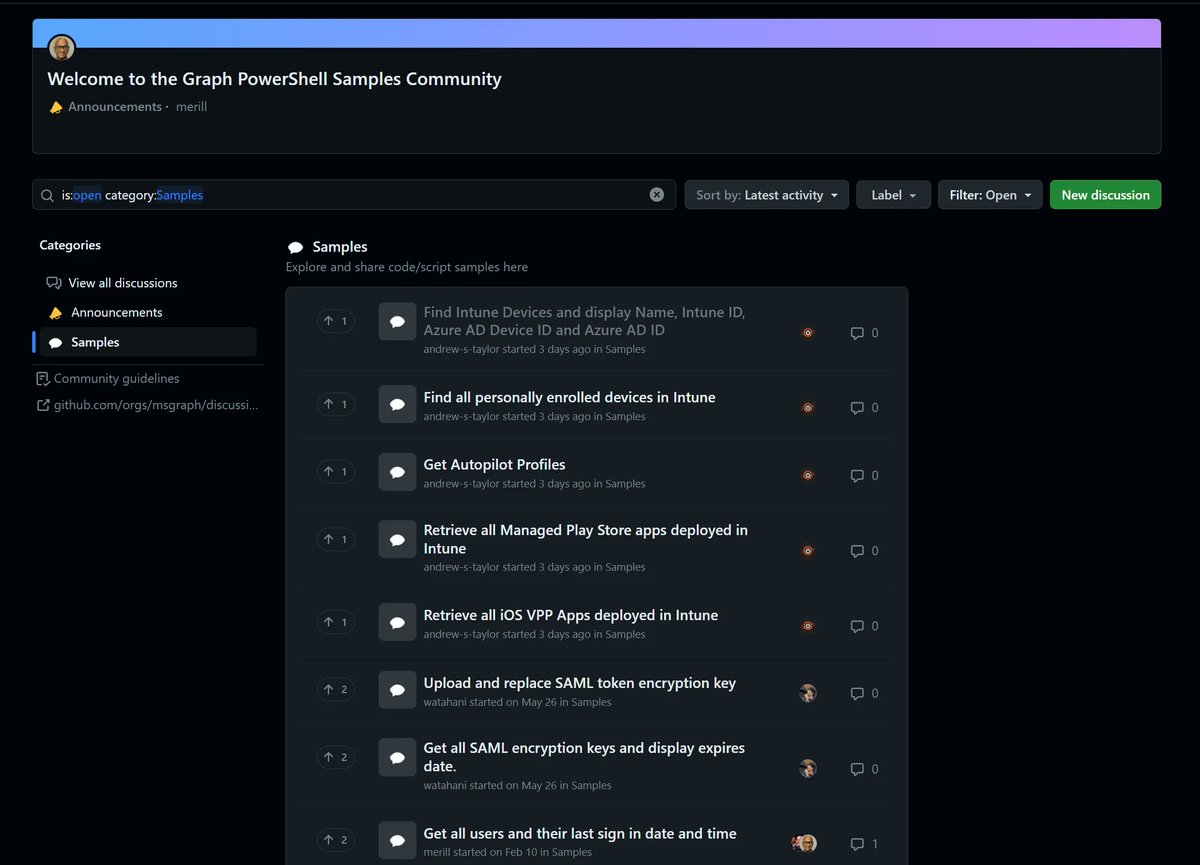Open Retrieve all iOS VPP Apps discussion
Viewport: 1200px width, 865px height.
click(x=570, y=615)
